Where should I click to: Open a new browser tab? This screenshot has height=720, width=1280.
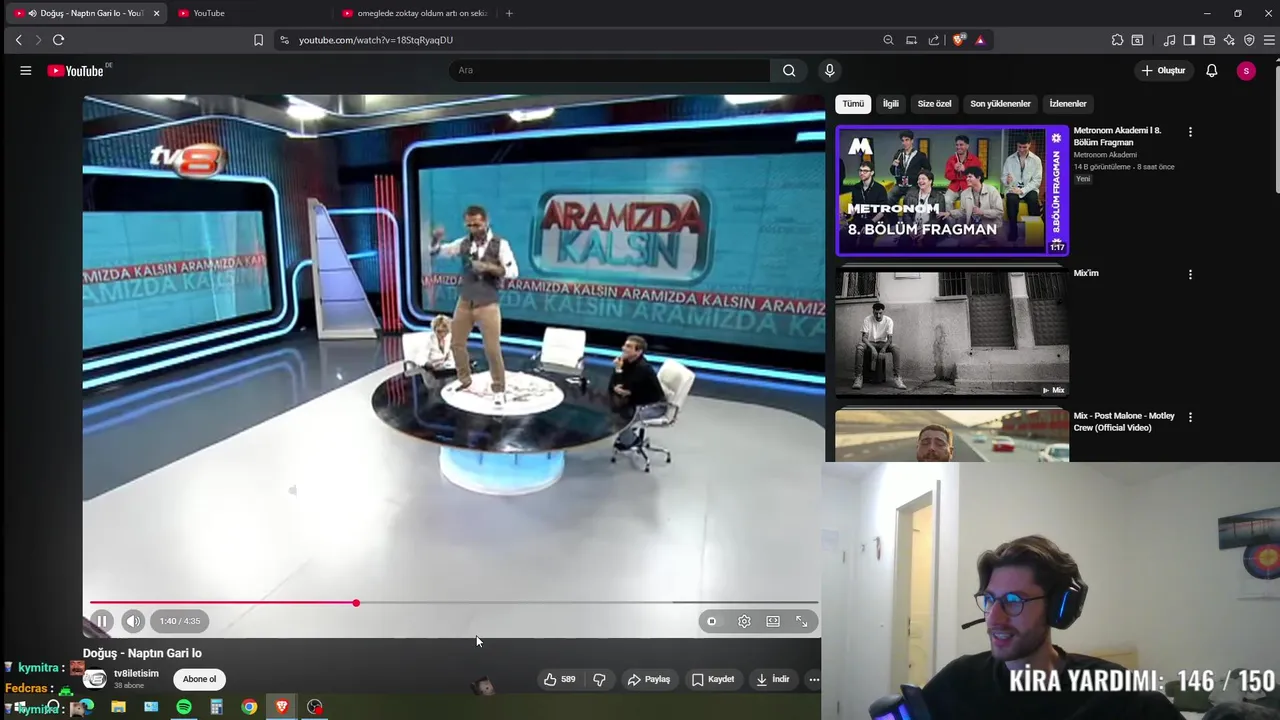click(509, 13)
